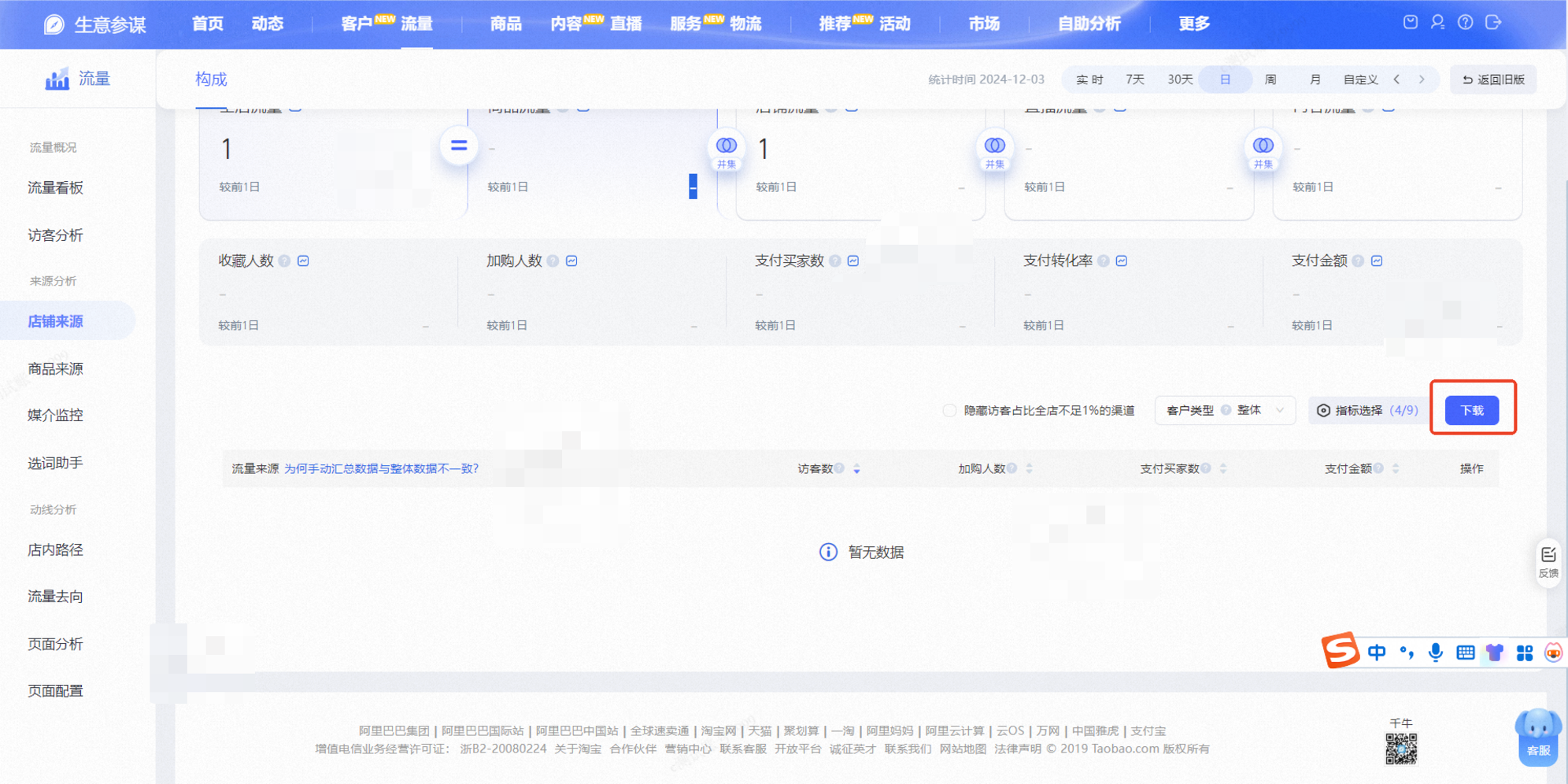Viewport: 1568px width, 784px height.
Task: Click the 流量 bar chart icon in sidebar
Action: tap(57, 79)
